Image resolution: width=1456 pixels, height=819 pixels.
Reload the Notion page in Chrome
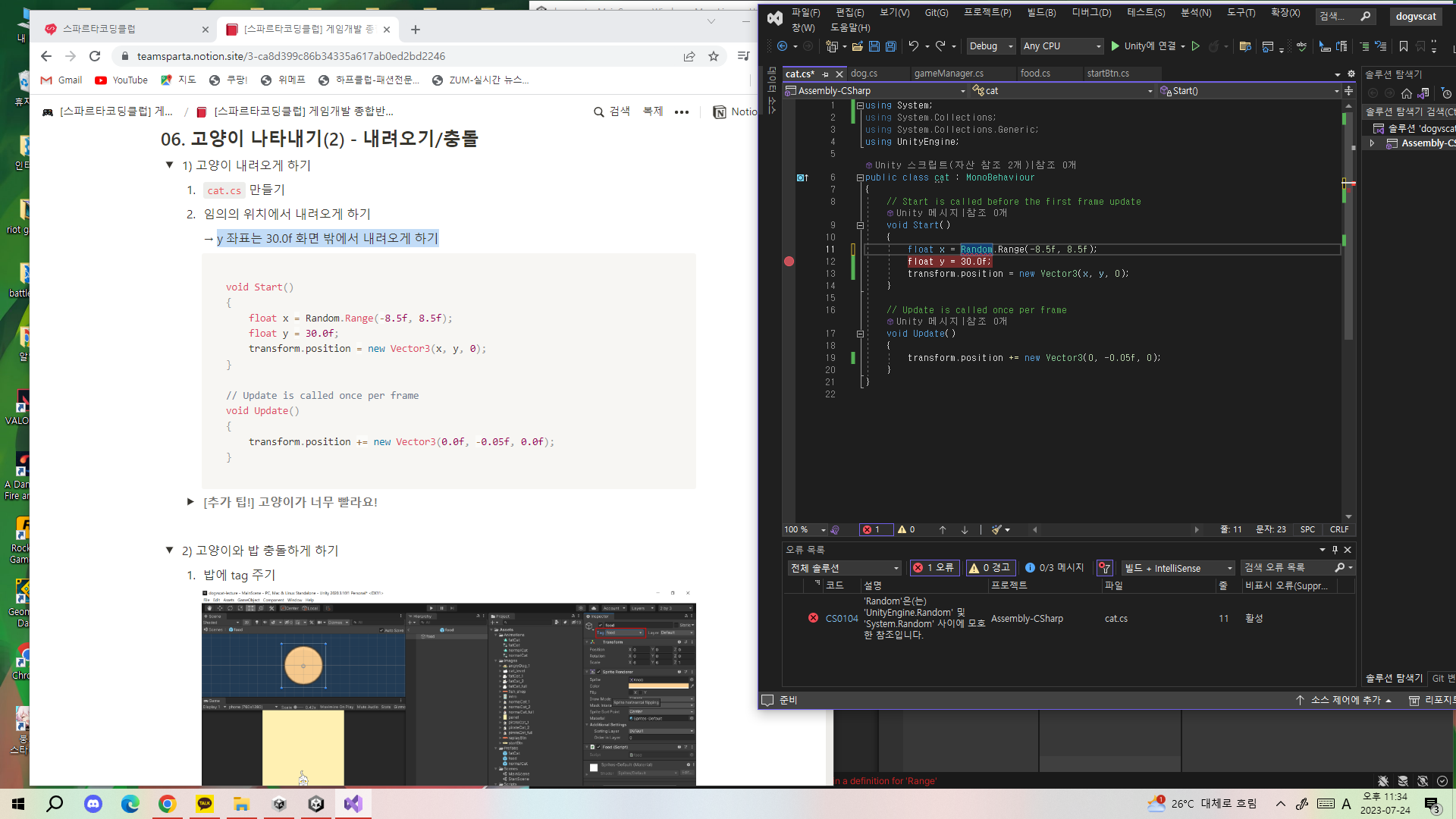(95, 56)
